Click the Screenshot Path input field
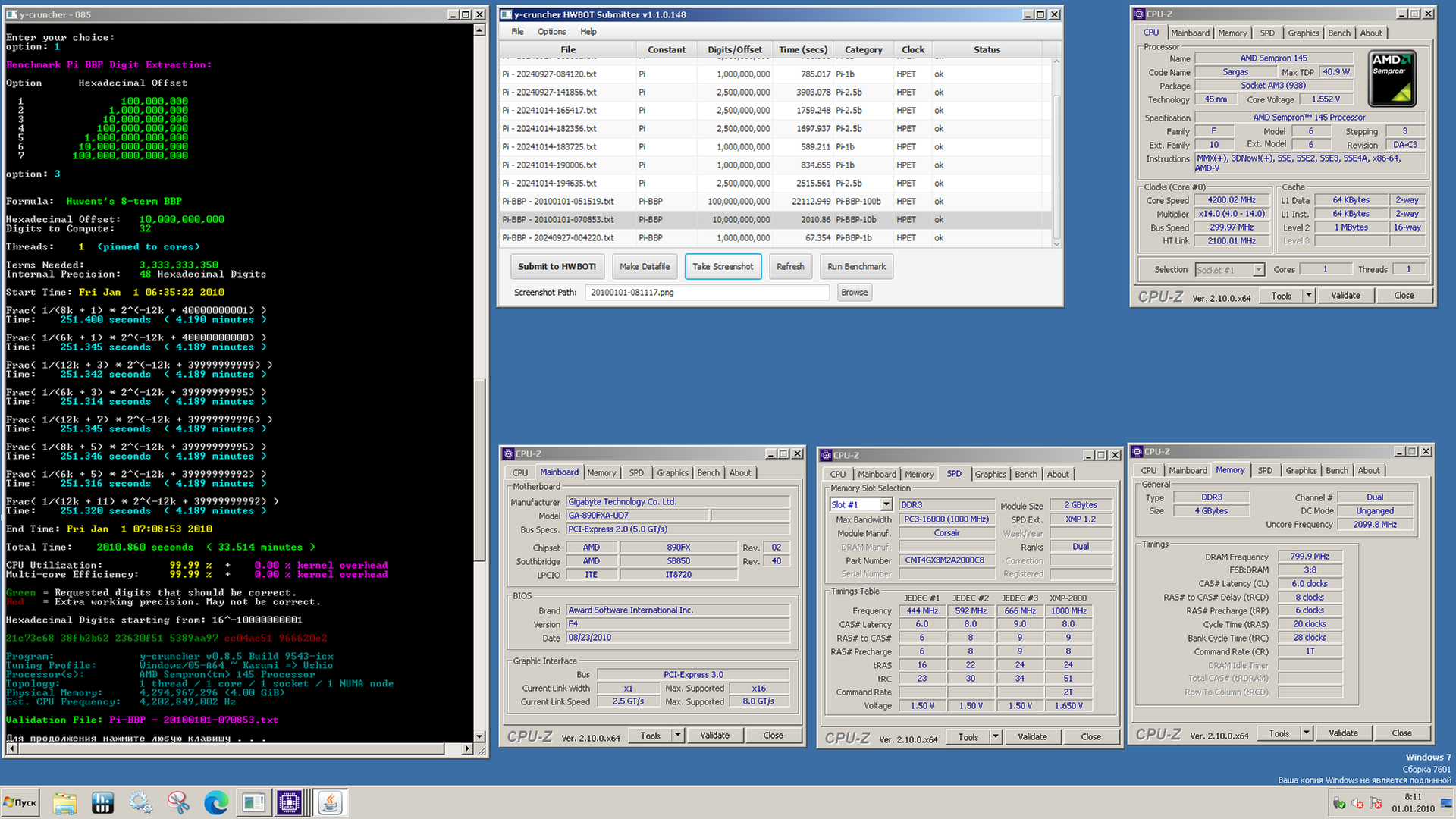 [x=707, y=293]
